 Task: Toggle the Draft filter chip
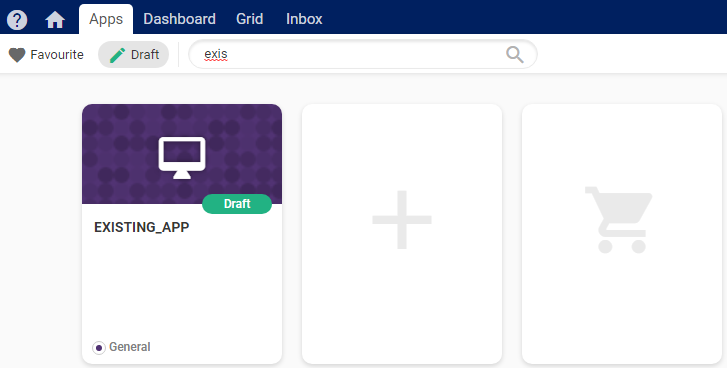point(134,55)
